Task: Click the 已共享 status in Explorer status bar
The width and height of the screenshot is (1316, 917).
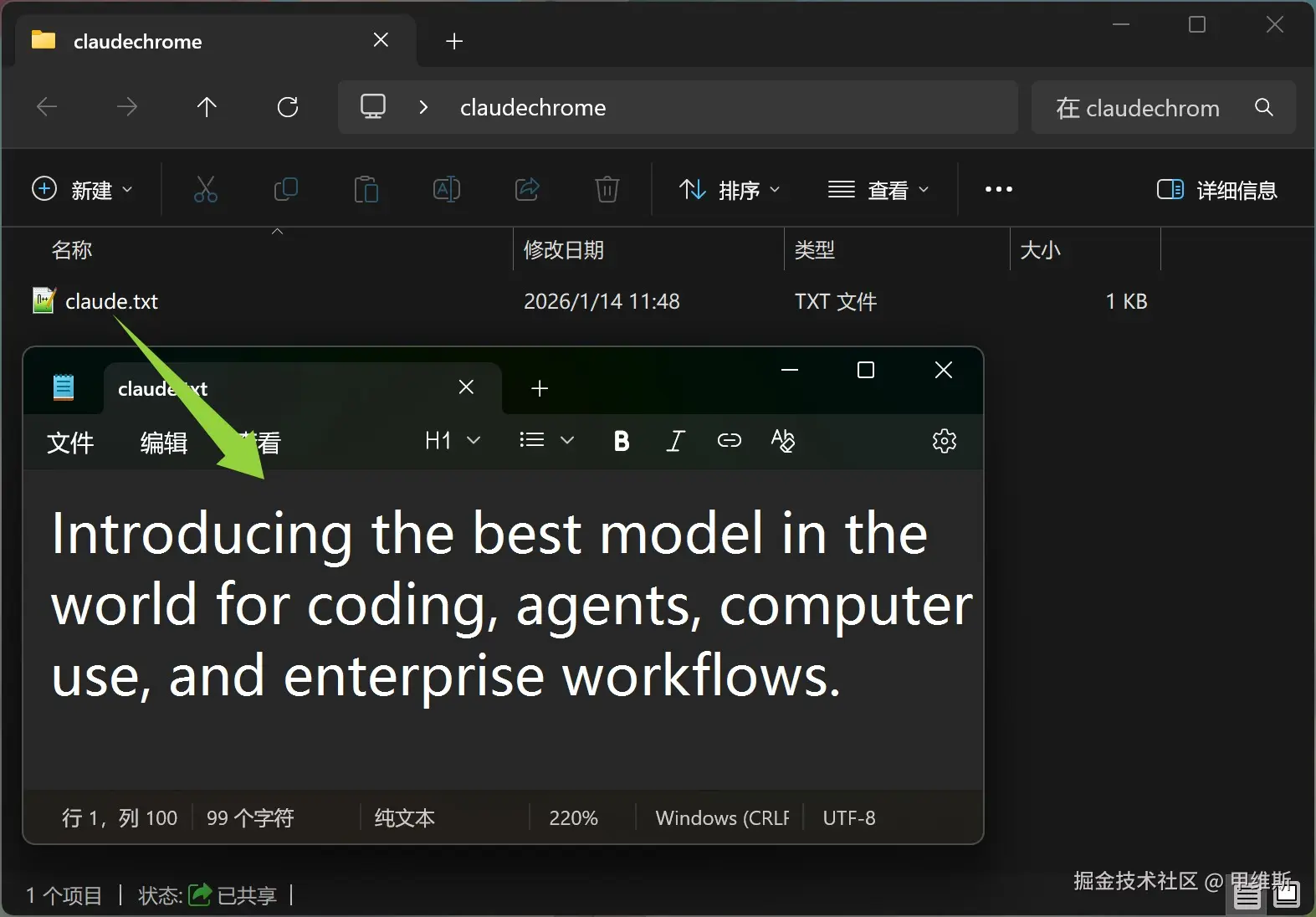Action: pyautogui.click(x=233, y=895)
